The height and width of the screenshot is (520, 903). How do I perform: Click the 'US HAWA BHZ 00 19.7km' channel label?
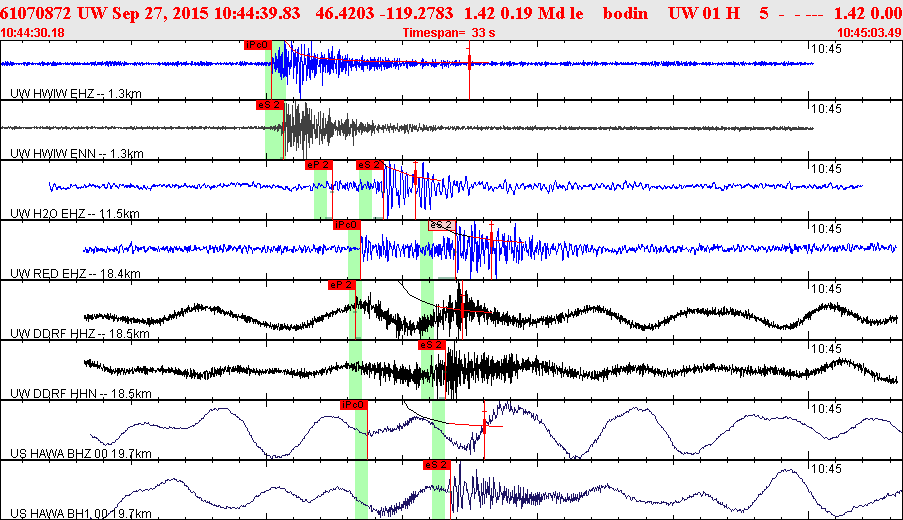(81, 453)
